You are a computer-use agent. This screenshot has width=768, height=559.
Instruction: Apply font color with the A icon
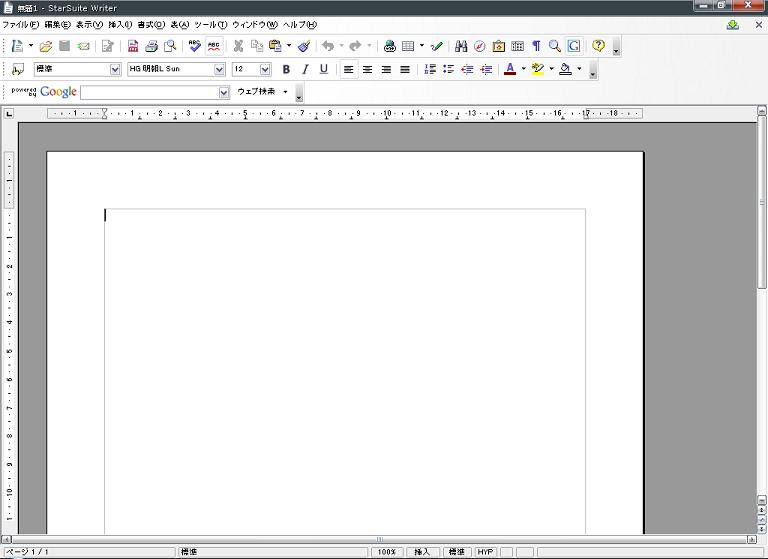point(510,69)
